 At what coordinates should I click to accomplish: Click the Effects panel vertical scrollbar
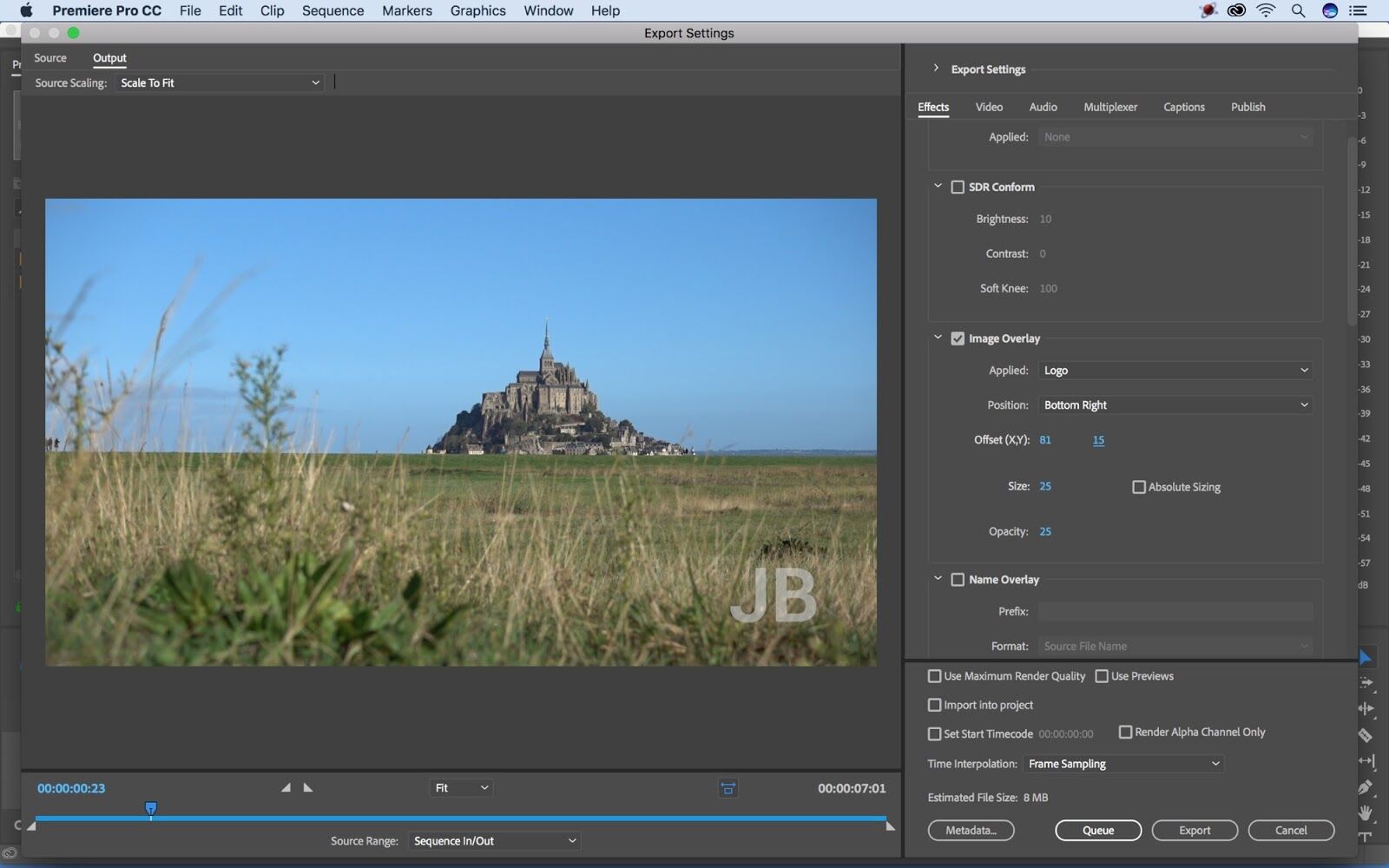coord(1352,230)
